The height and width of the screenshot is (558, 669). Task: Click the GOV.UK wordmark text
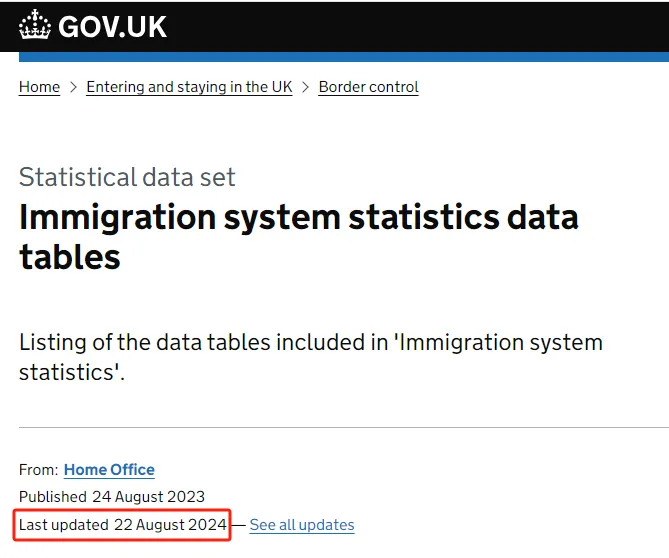(x=112, y=27)
